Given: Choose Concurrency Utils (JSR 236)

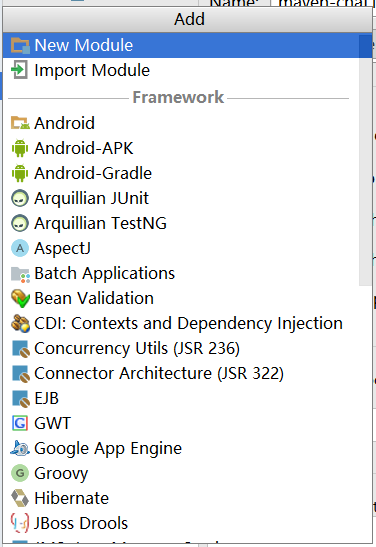Looking at the screenshot, I should coord(181,348).
